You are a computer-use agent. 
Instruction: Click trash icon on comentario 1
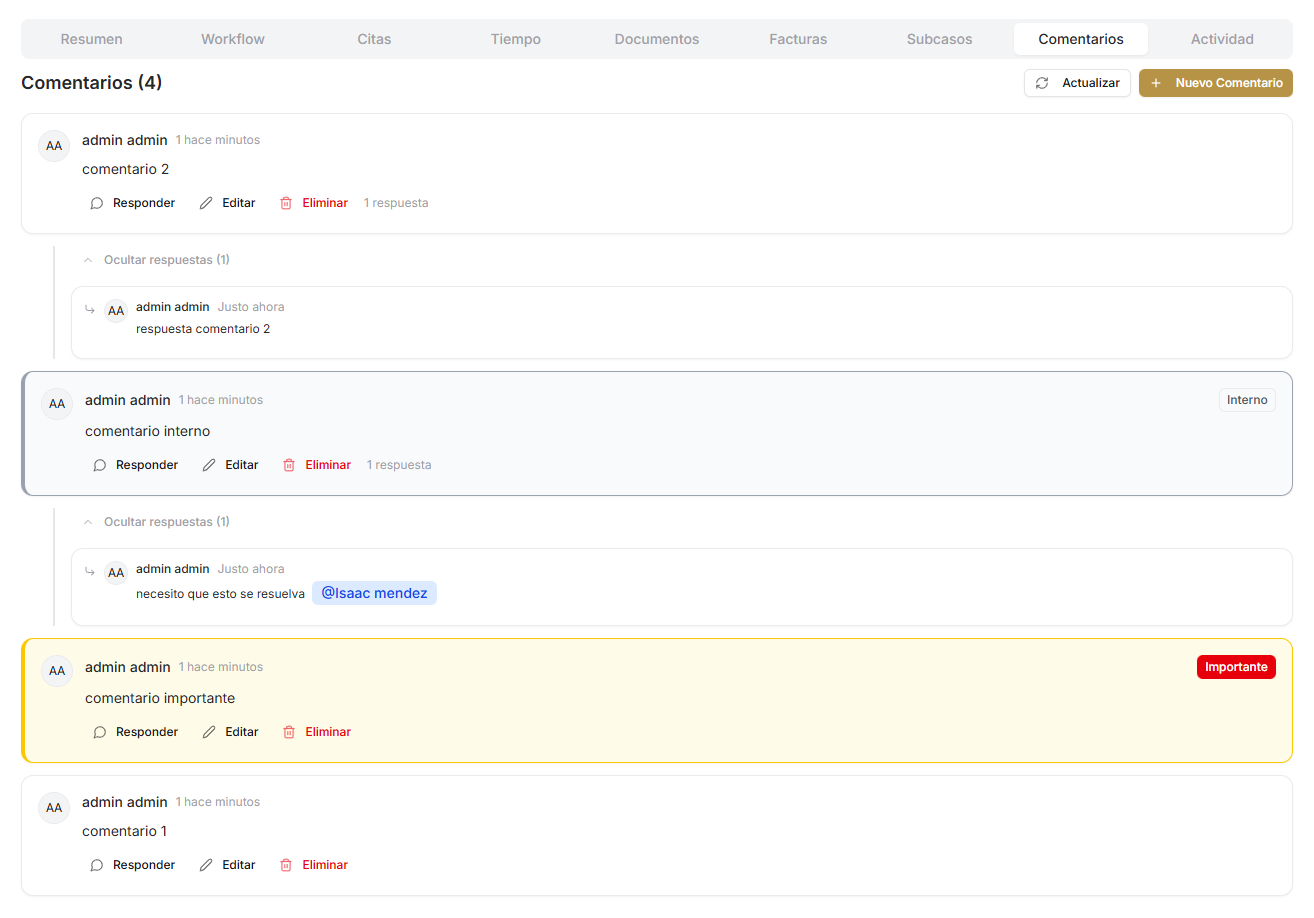pos(286,865)
